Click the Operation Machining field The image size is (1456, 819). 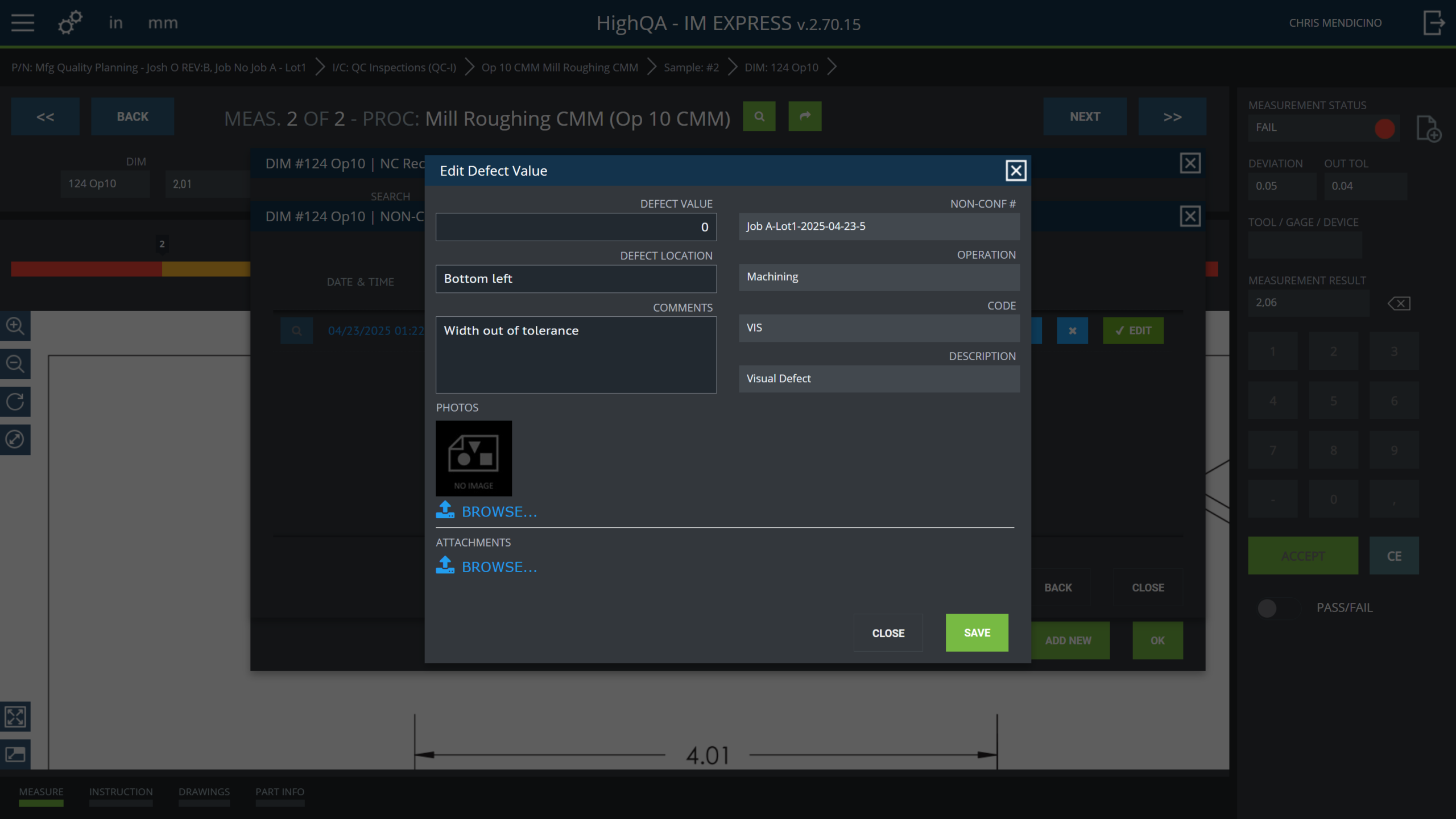coord(879,277)
